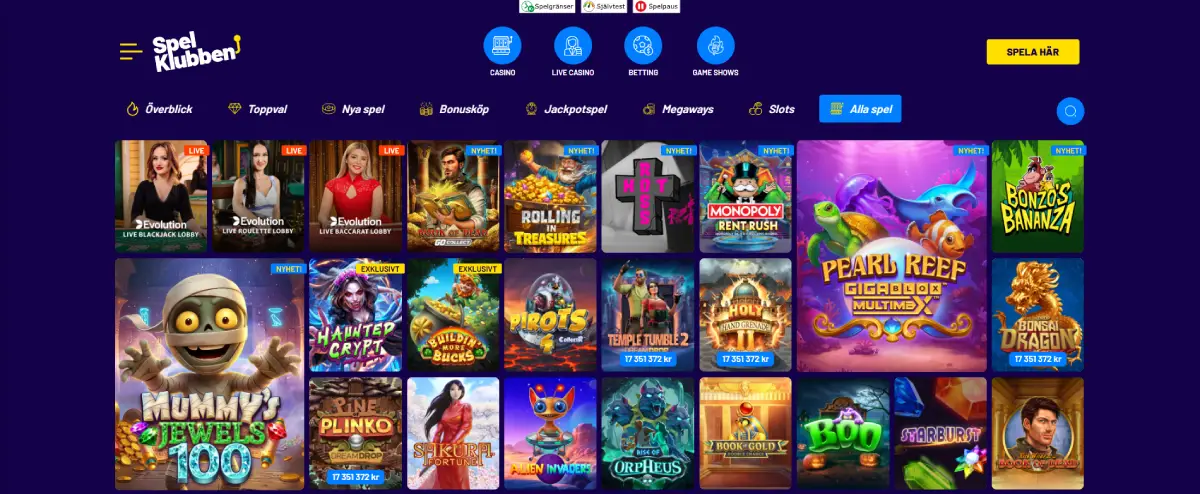The image size is (1200, 494).
Task: Open the Live Casino icon
Action: coord(573,46)
